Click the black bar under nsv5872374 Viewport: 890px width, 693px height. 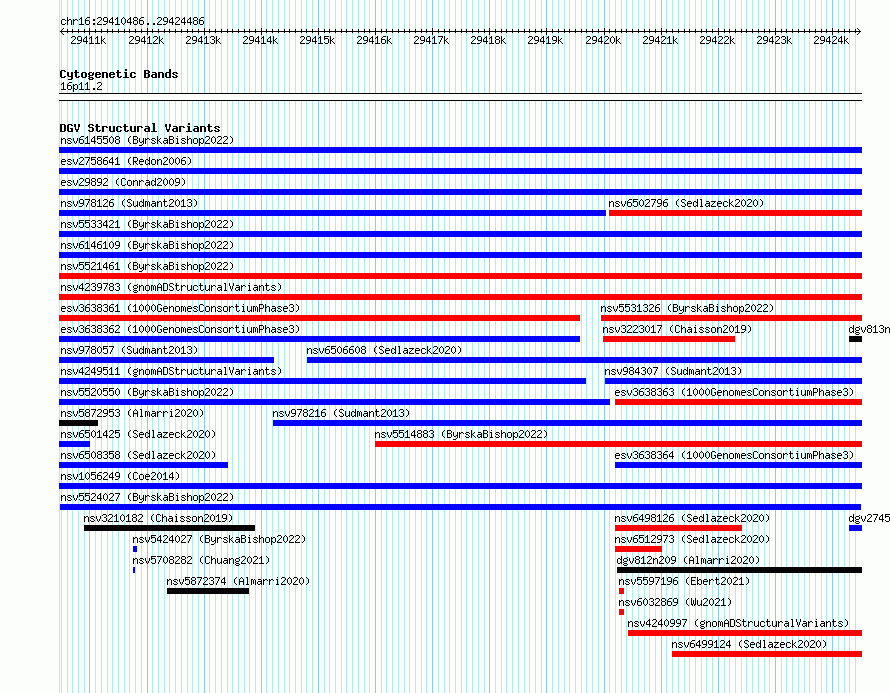208,591
